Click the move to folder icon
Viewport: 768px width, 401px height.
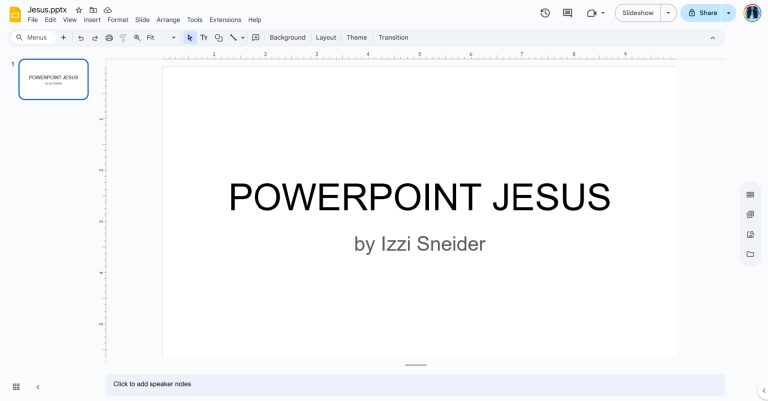pos(93,10)
